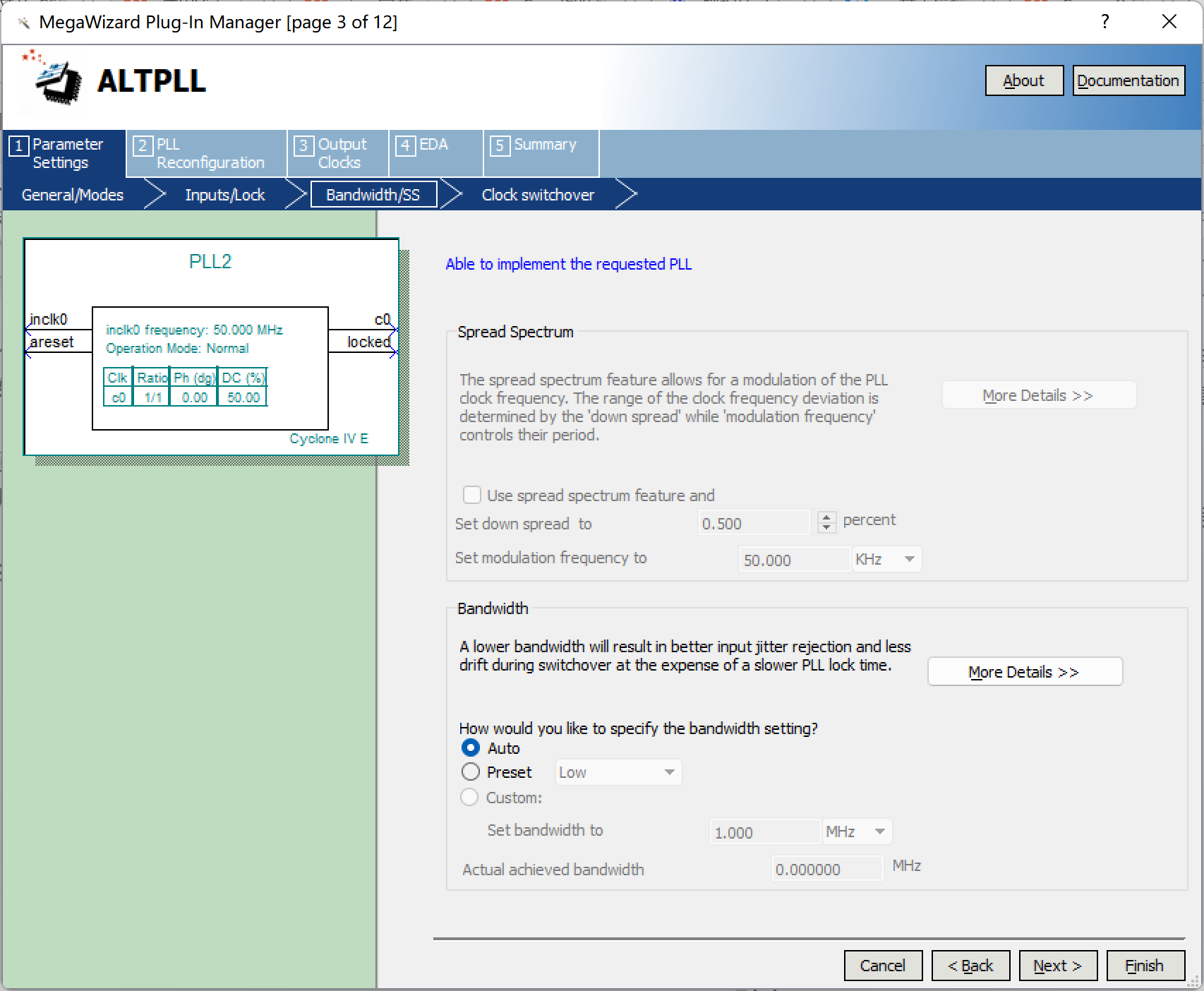Select the Preset bandwidth radio button
This screenshot has height=991, width=1204.
tap(471, 771)
